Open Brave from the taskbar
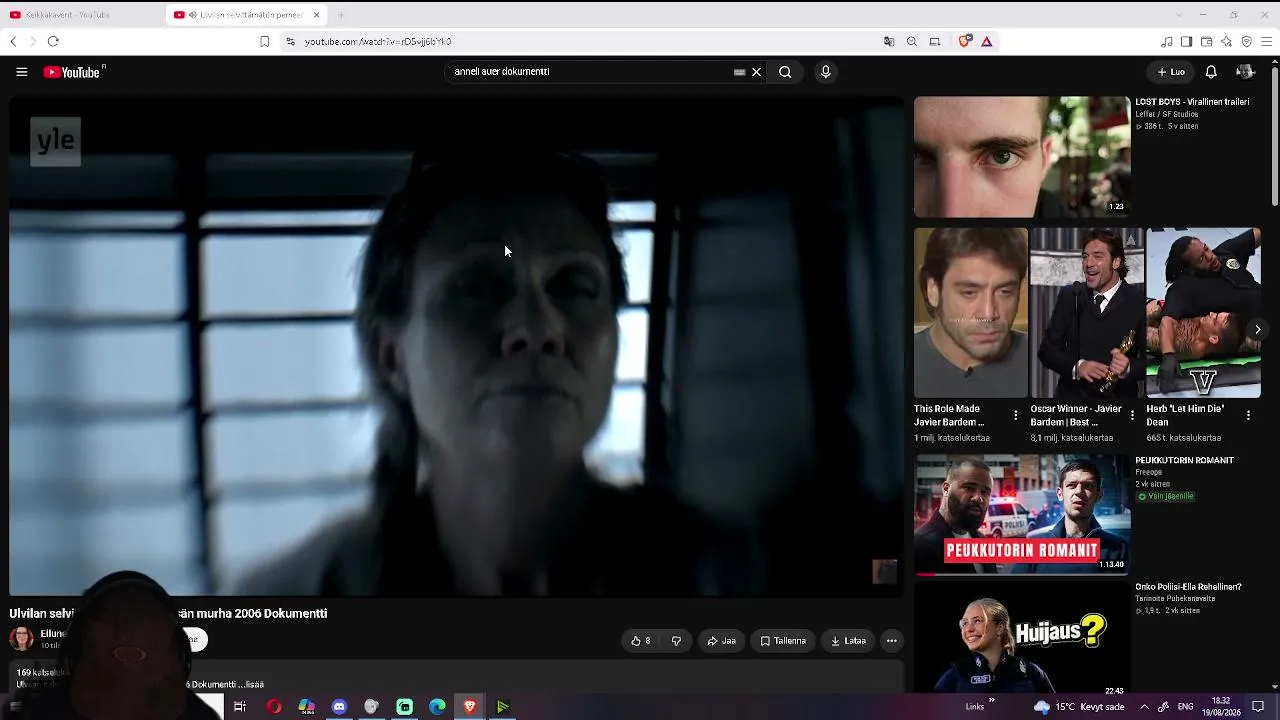Viewport: 1280px width, 720px height. pyautogui.click(x=470, y=707)
